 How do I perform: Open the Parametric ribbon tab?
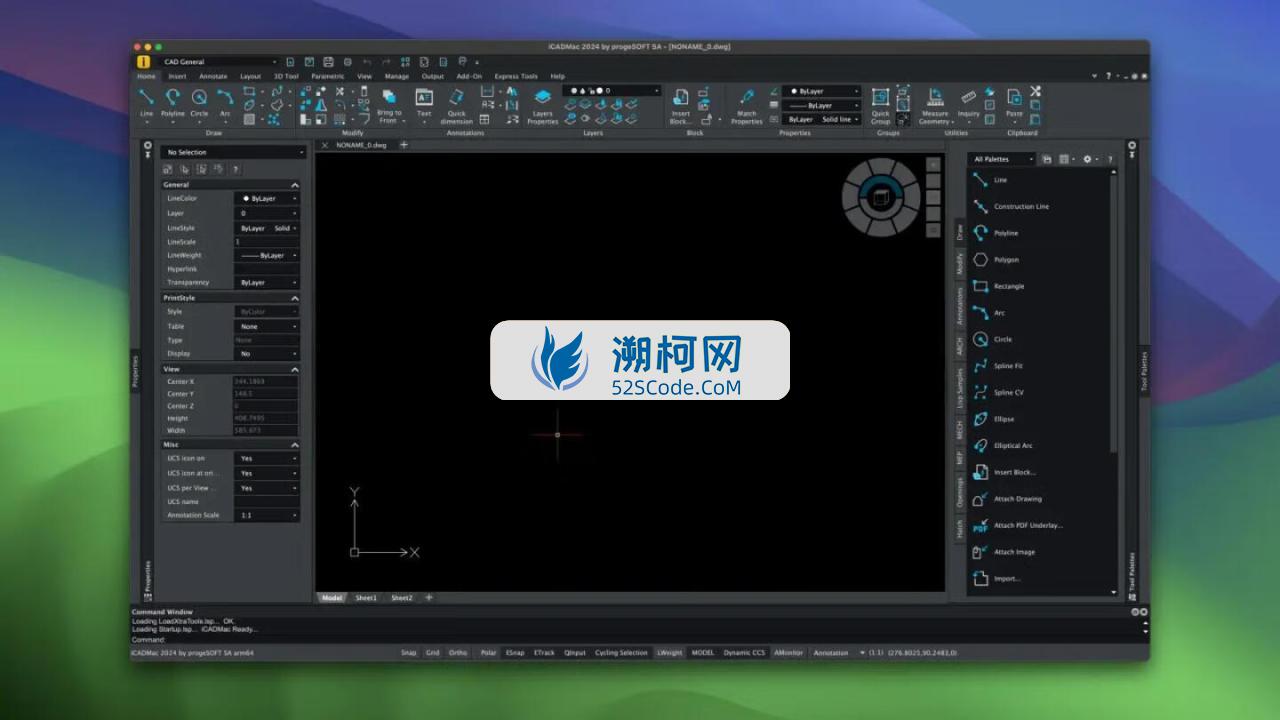tap(327, 76)
